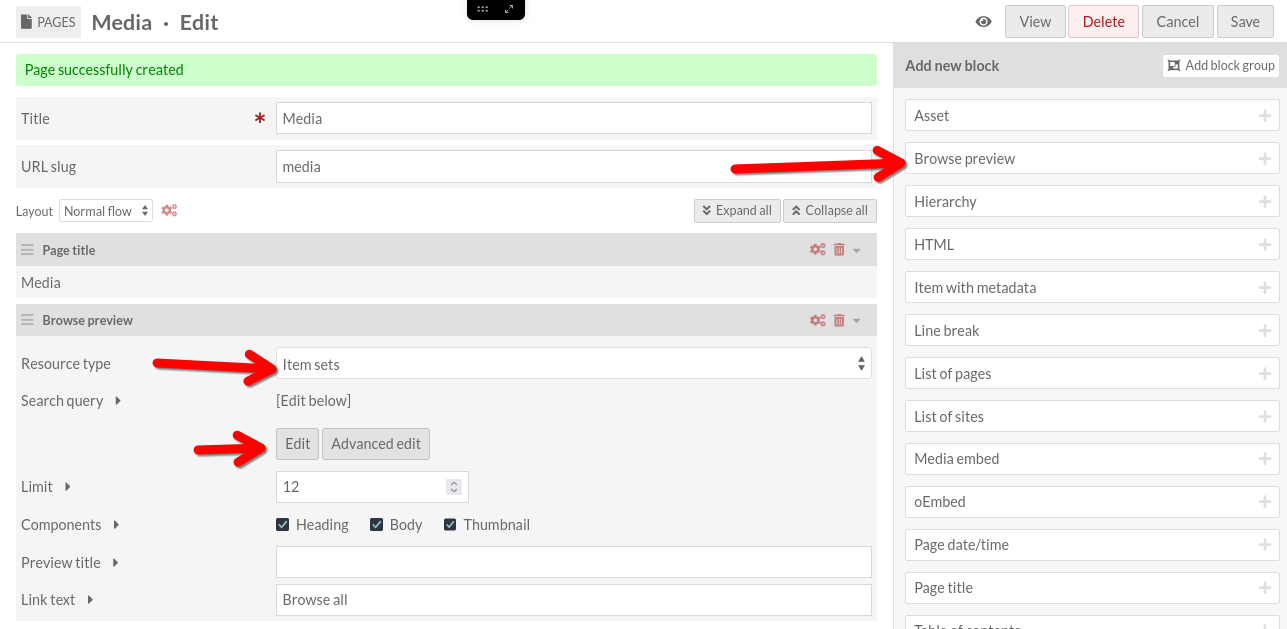
Task: Focus the Title input field
Action: tap(574, 118)
